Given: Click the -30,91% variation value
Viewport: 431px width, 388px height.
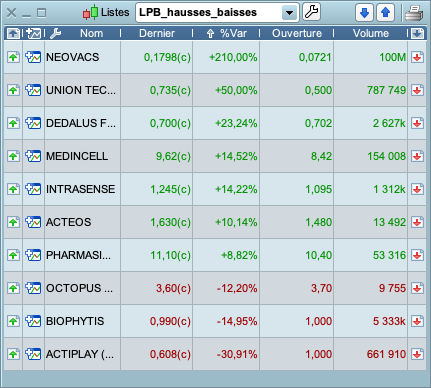Looking at the screenshot, I should click(x=237, y=354).
